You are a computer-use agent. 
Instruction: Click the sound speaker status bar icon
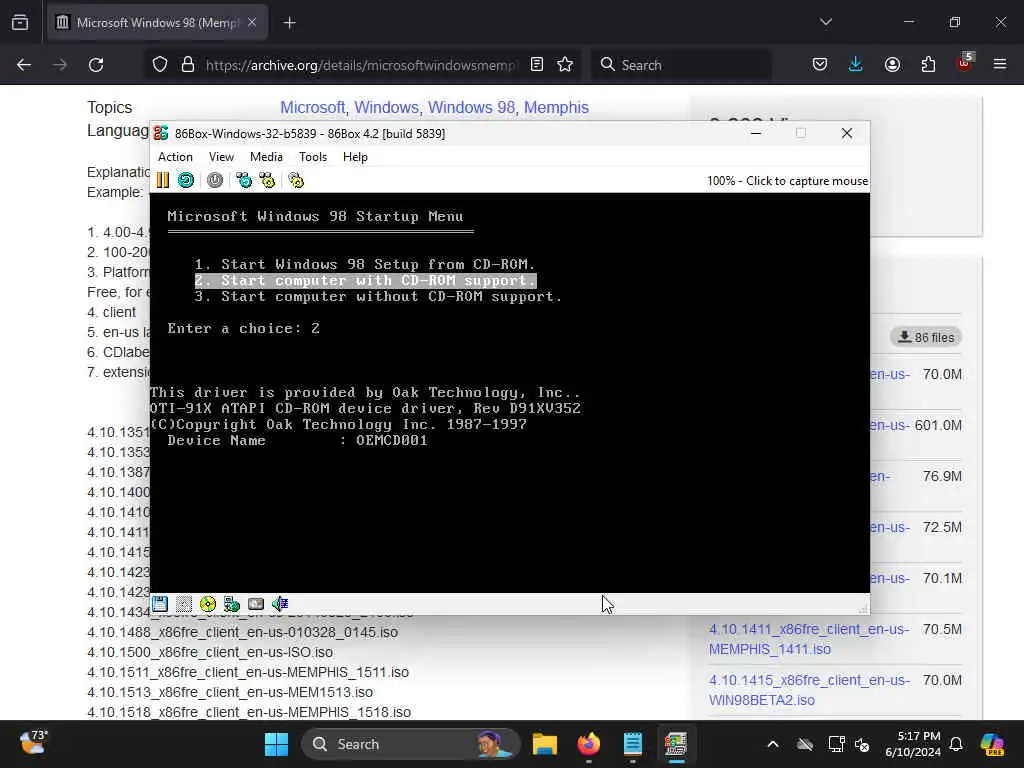pos(280,604)
